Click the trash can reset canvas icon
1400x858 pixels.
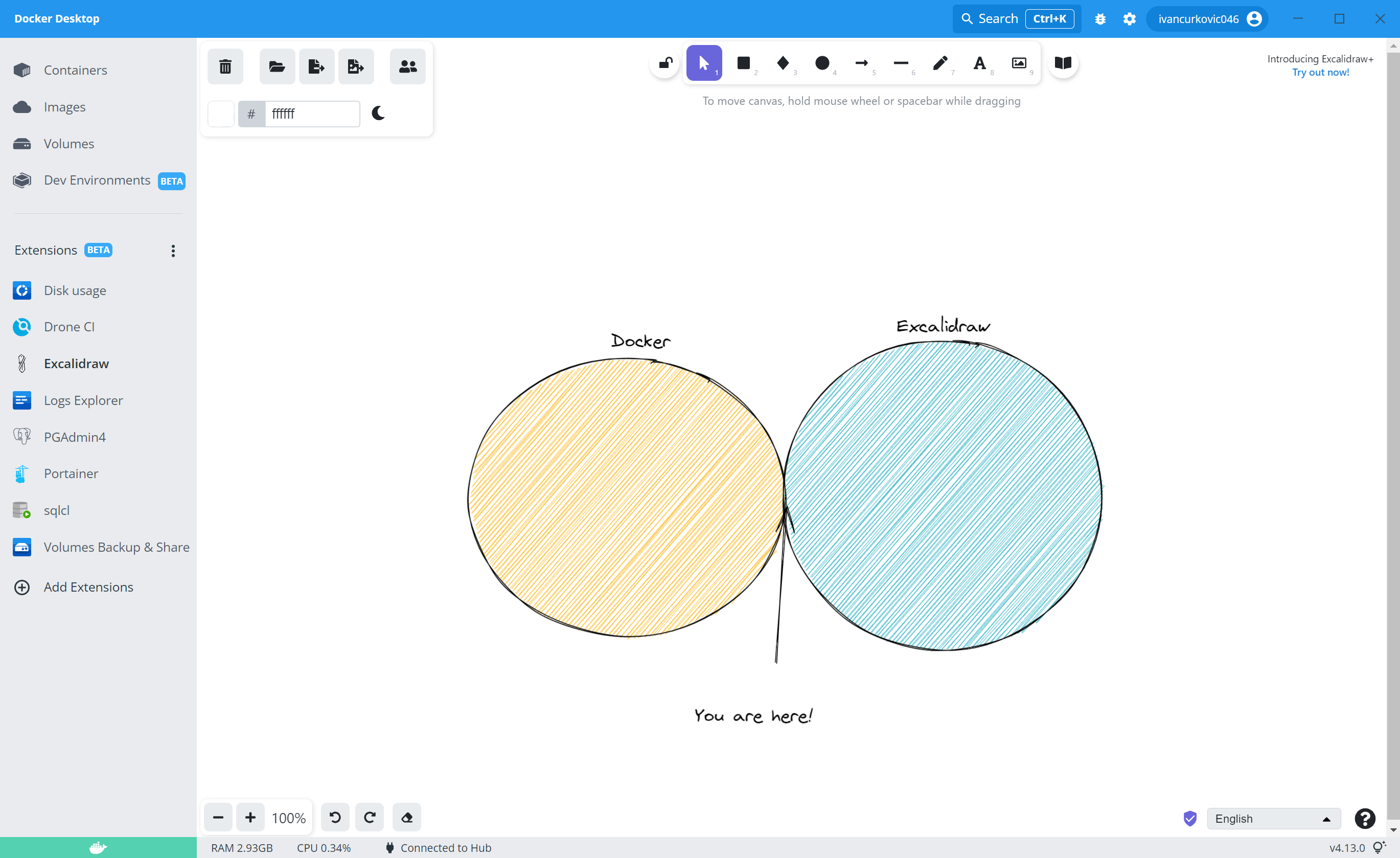[x=225, y=66]
